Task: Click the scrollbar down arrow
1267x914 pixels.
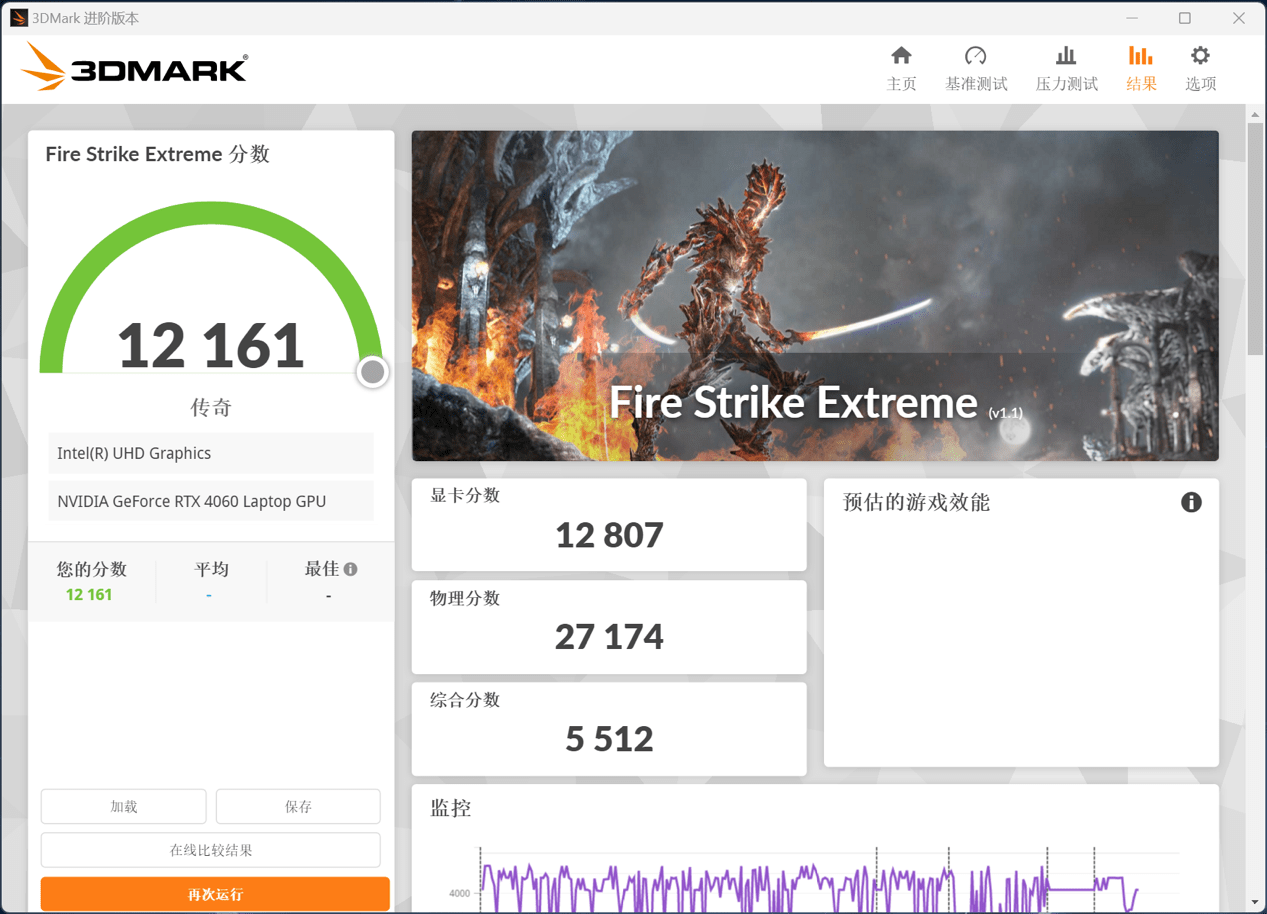Action: (x=1255, y=903)
